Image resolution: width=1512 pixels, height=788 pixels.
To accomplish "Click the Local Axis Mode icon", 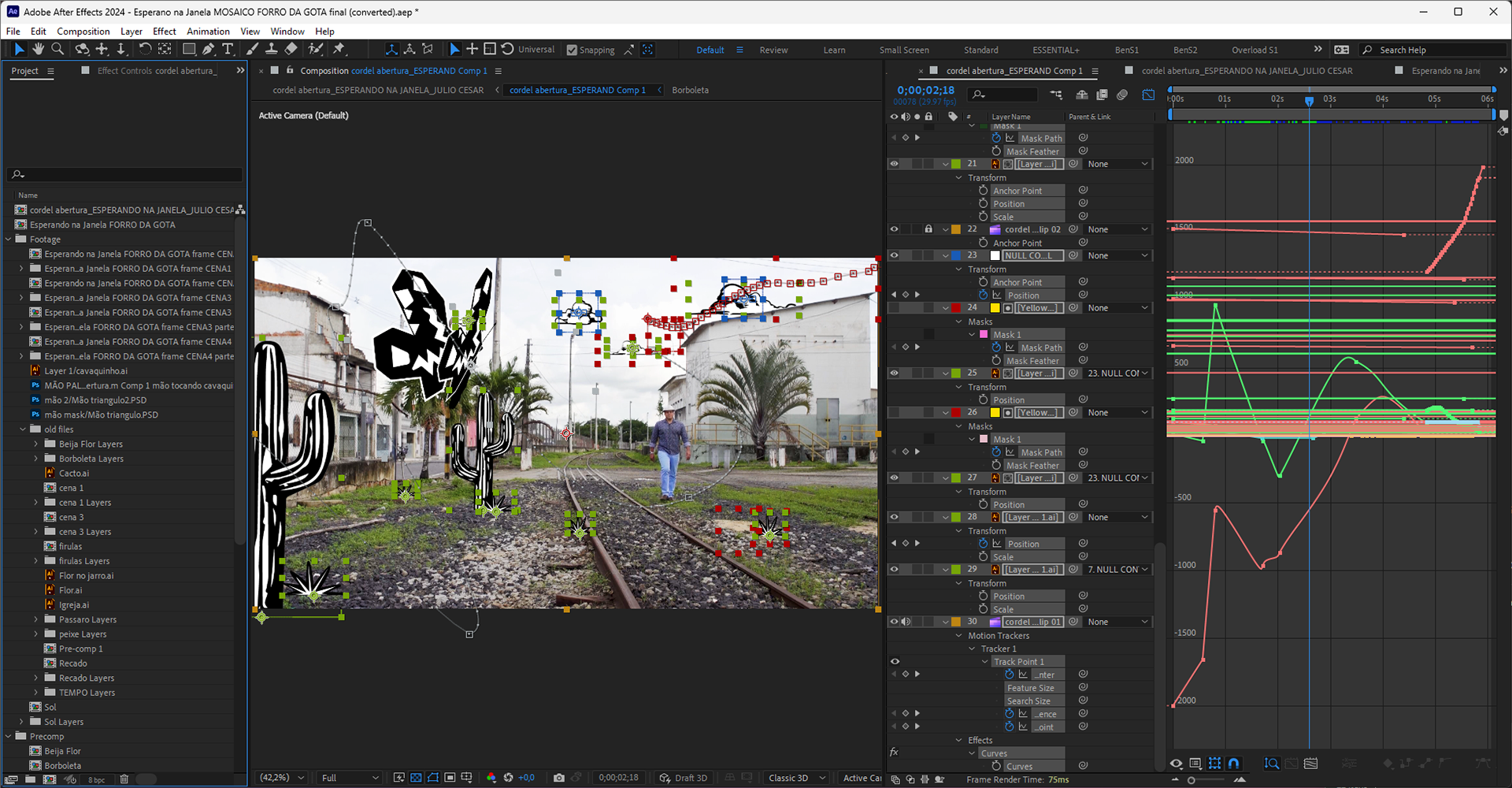I will click(x=391, y=49).
